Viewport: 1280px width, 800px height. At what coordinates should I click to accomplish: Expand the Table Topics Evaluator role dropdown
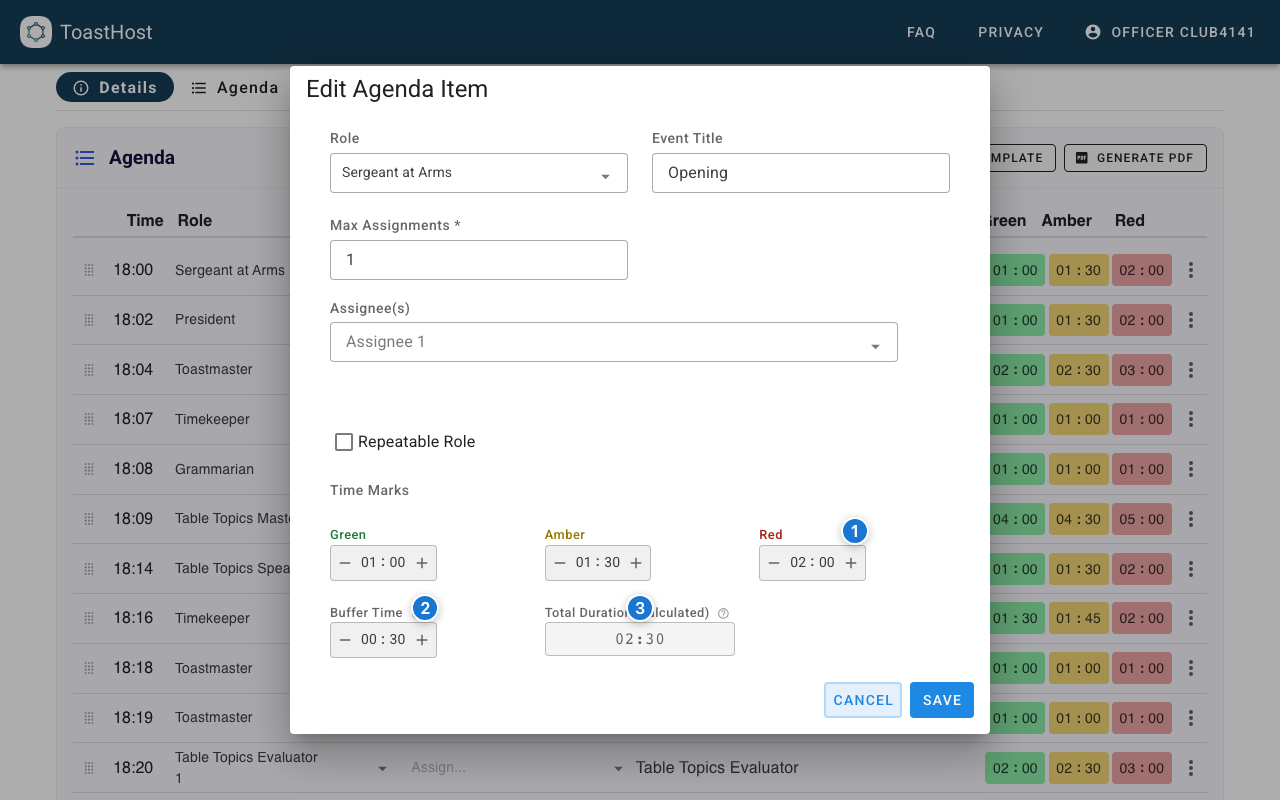382,768
